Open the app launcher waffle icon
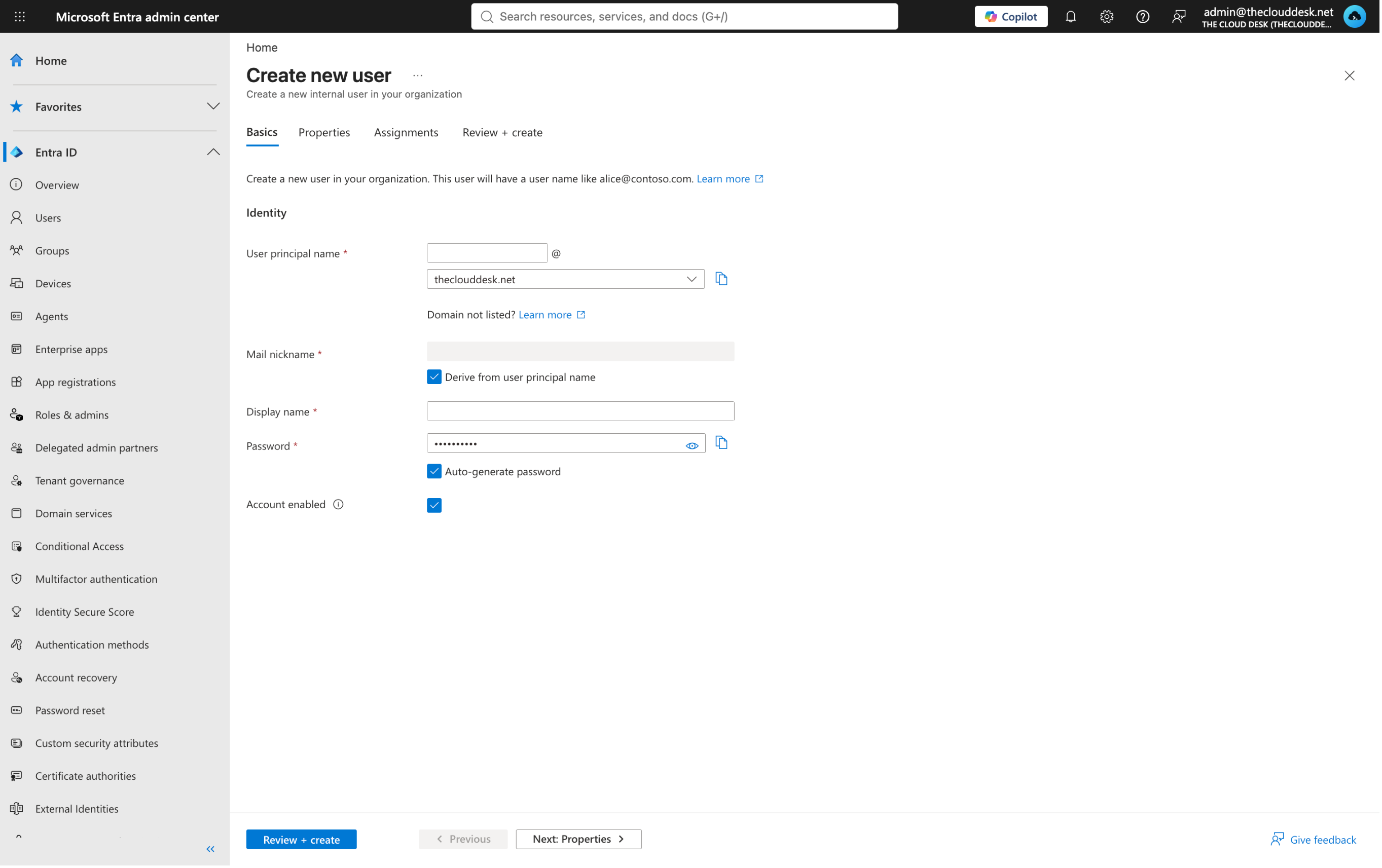Viewport: 1382px width, 868px height. [19, 17]
